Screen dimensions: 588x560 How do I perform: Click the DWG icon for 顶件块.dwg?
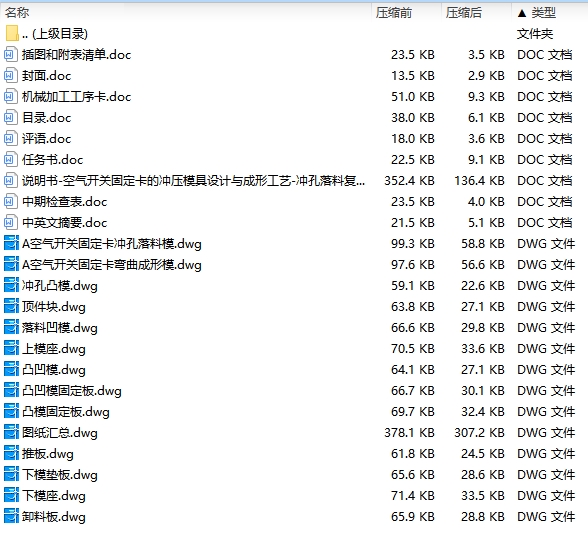pyautogui.click(x=11, y=306)
